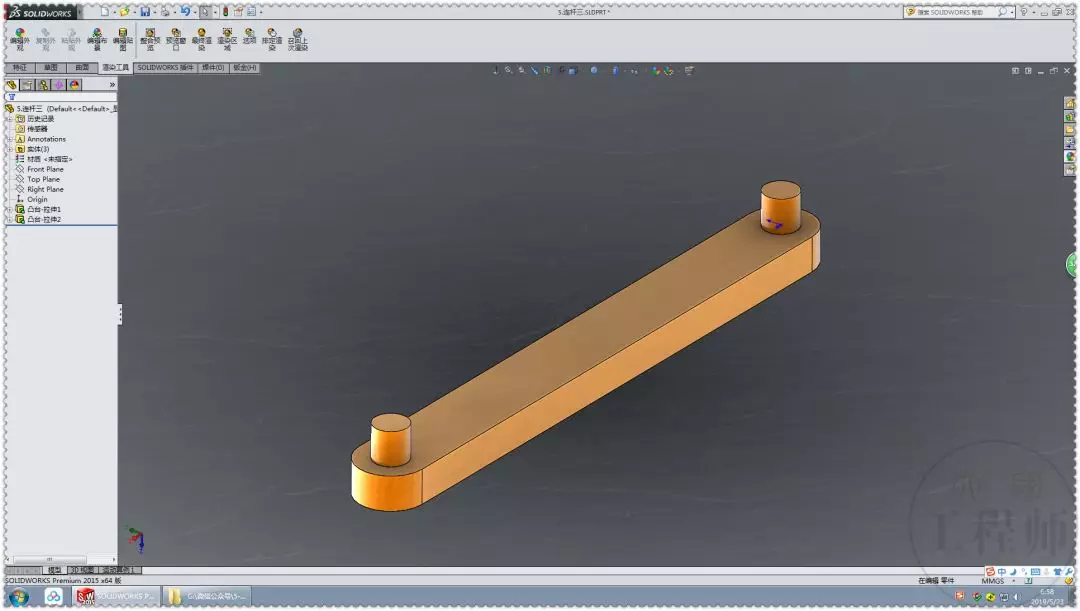
Task: Click the Print icon in title toolbar
Action: click(165, 12)
